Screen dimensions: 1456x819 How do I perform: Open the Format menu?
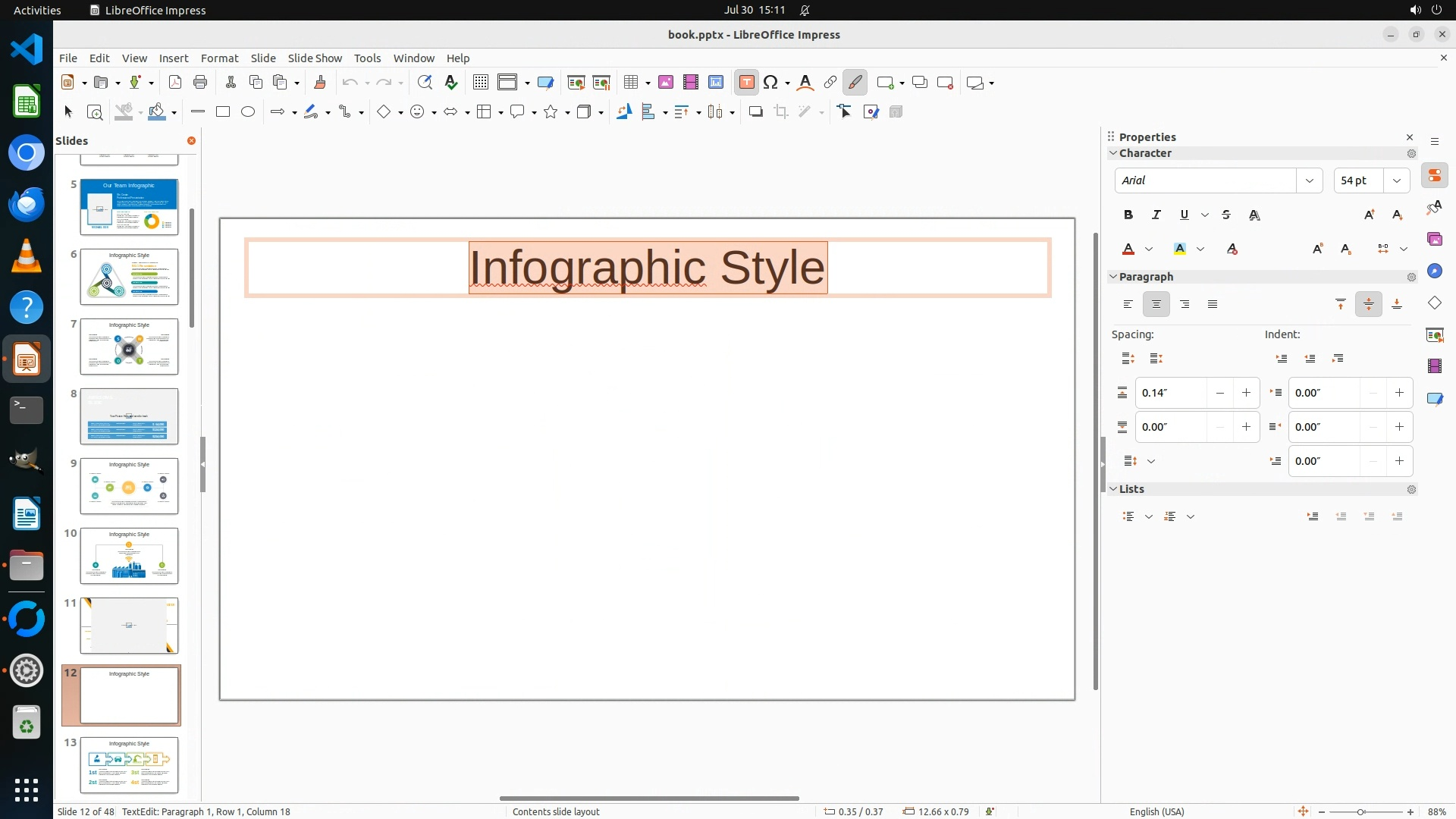(219, 58)
